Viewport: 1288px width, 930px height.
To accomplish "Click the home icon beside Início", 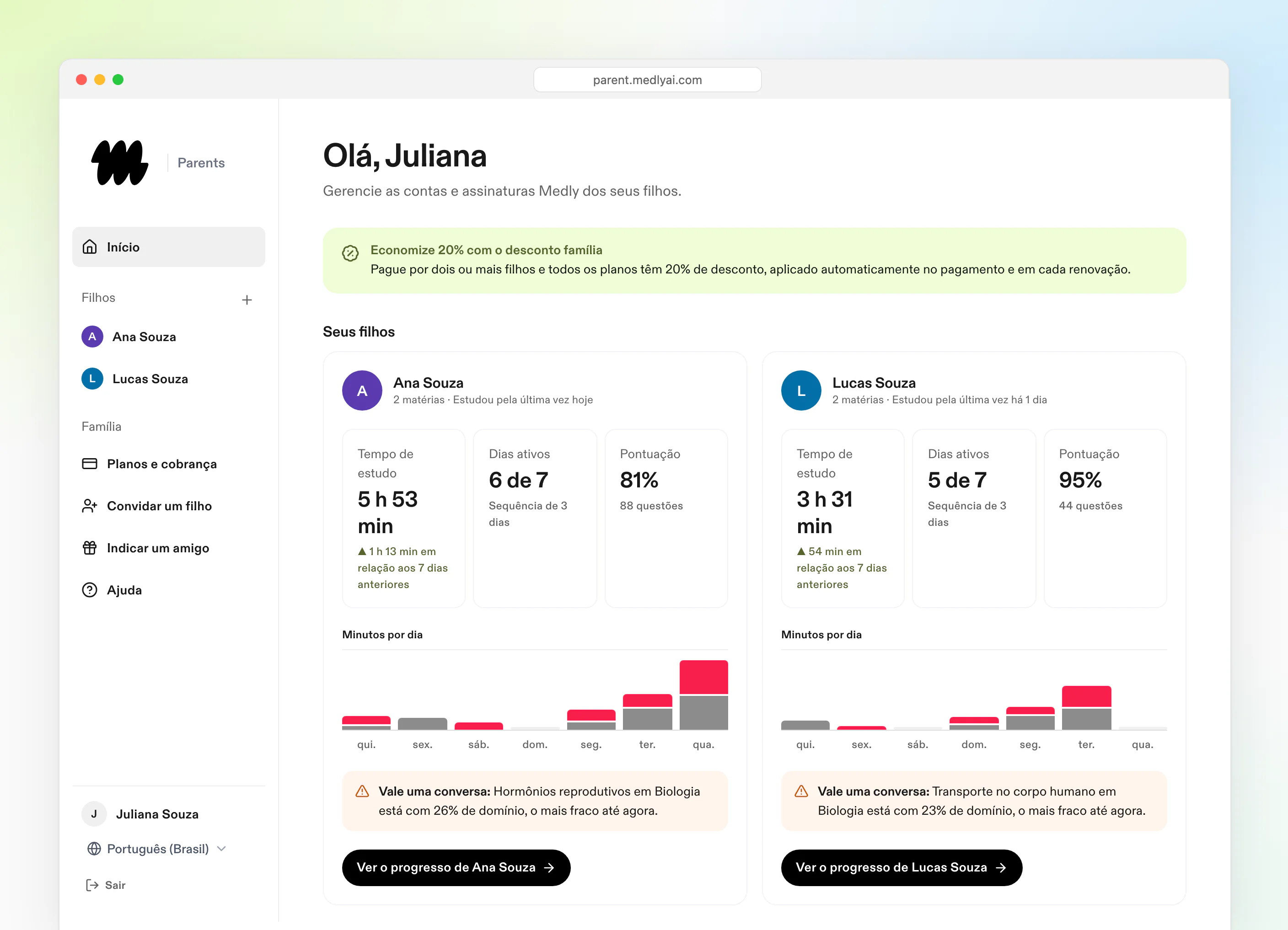I will [90, 247].
